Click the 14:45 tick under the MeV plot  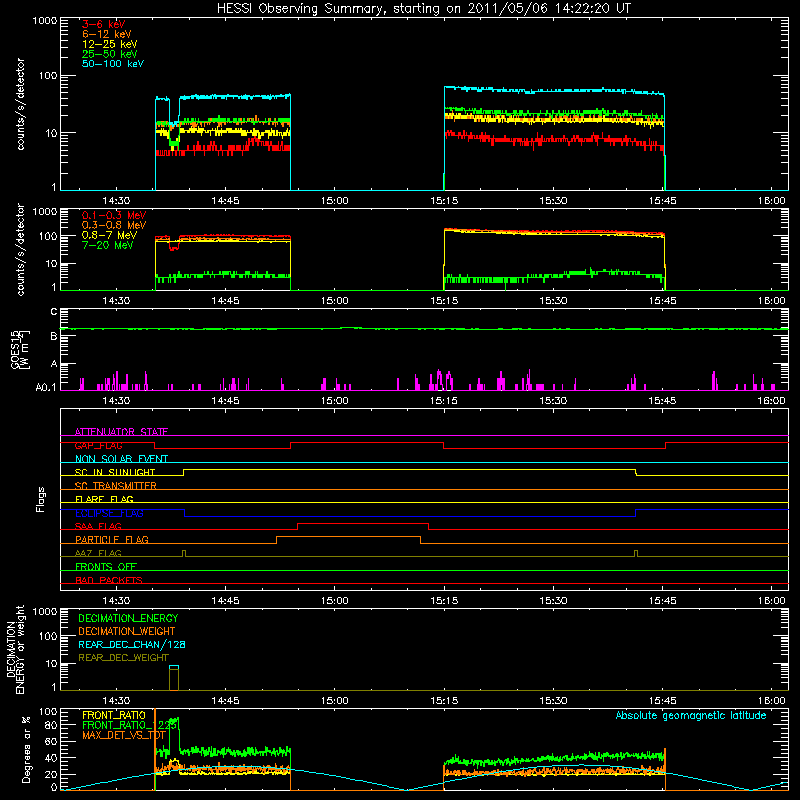coord(226,301)
